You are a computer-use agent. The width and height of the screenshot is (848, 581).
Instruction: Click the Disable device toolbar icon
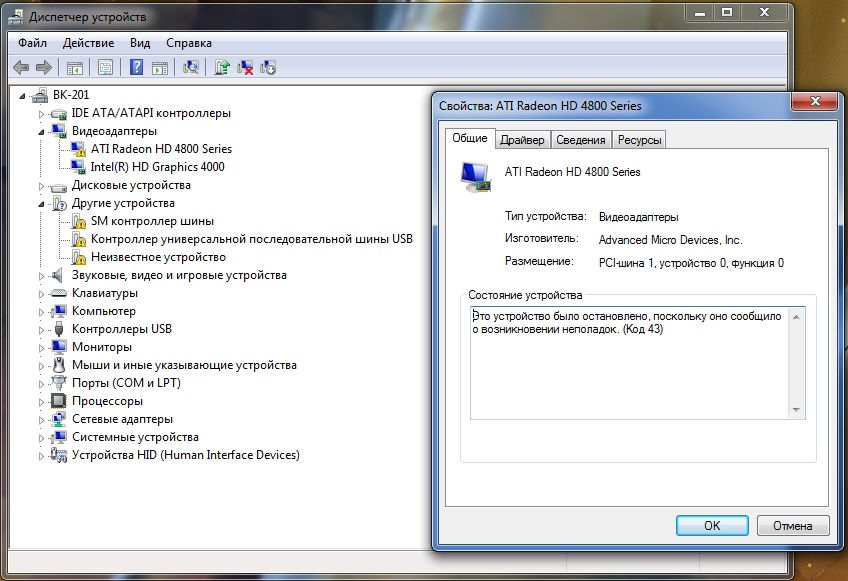click(268, 68)
